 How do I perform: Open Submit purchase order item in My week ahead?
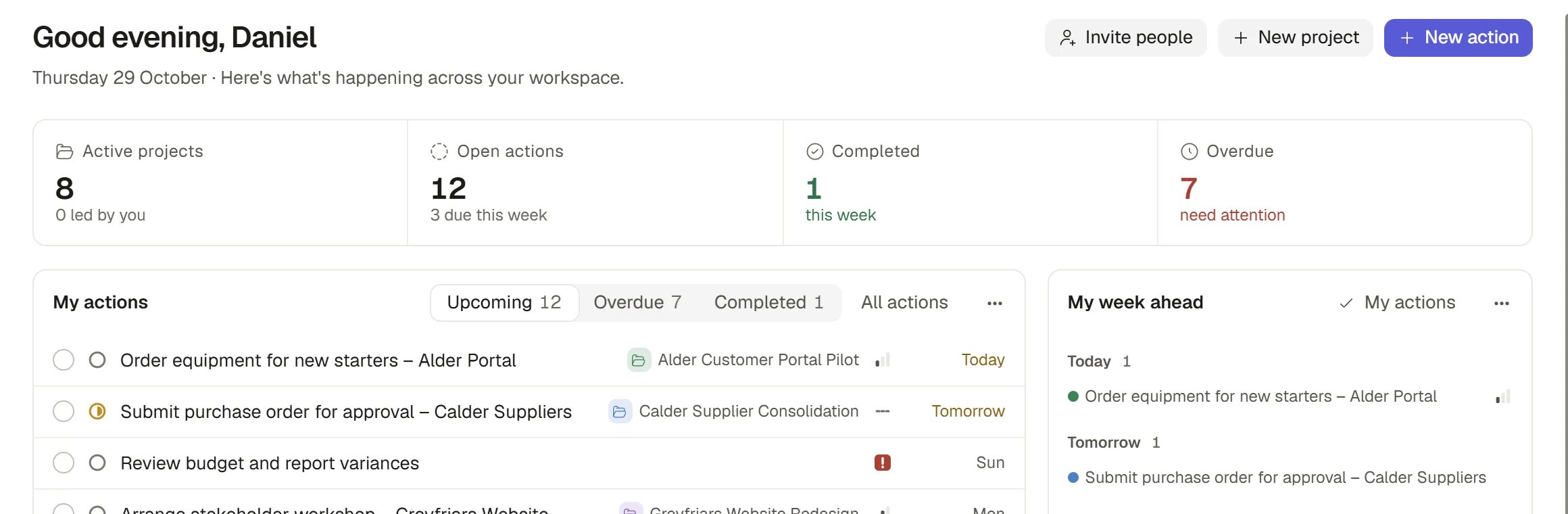point(1285,477)
